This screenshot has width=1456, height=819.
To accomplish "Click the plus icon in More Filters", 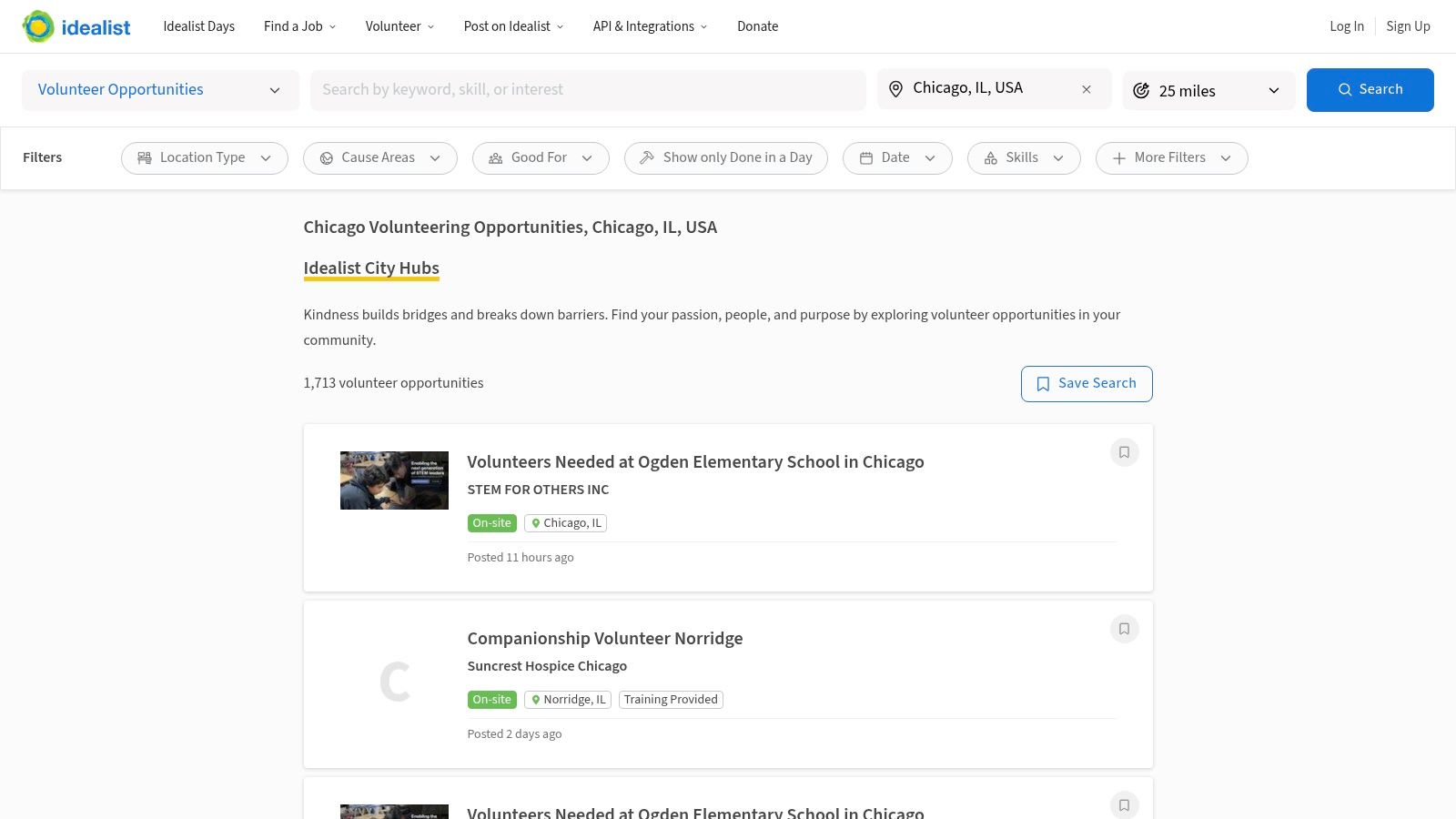I will [x=1119, y=158].
